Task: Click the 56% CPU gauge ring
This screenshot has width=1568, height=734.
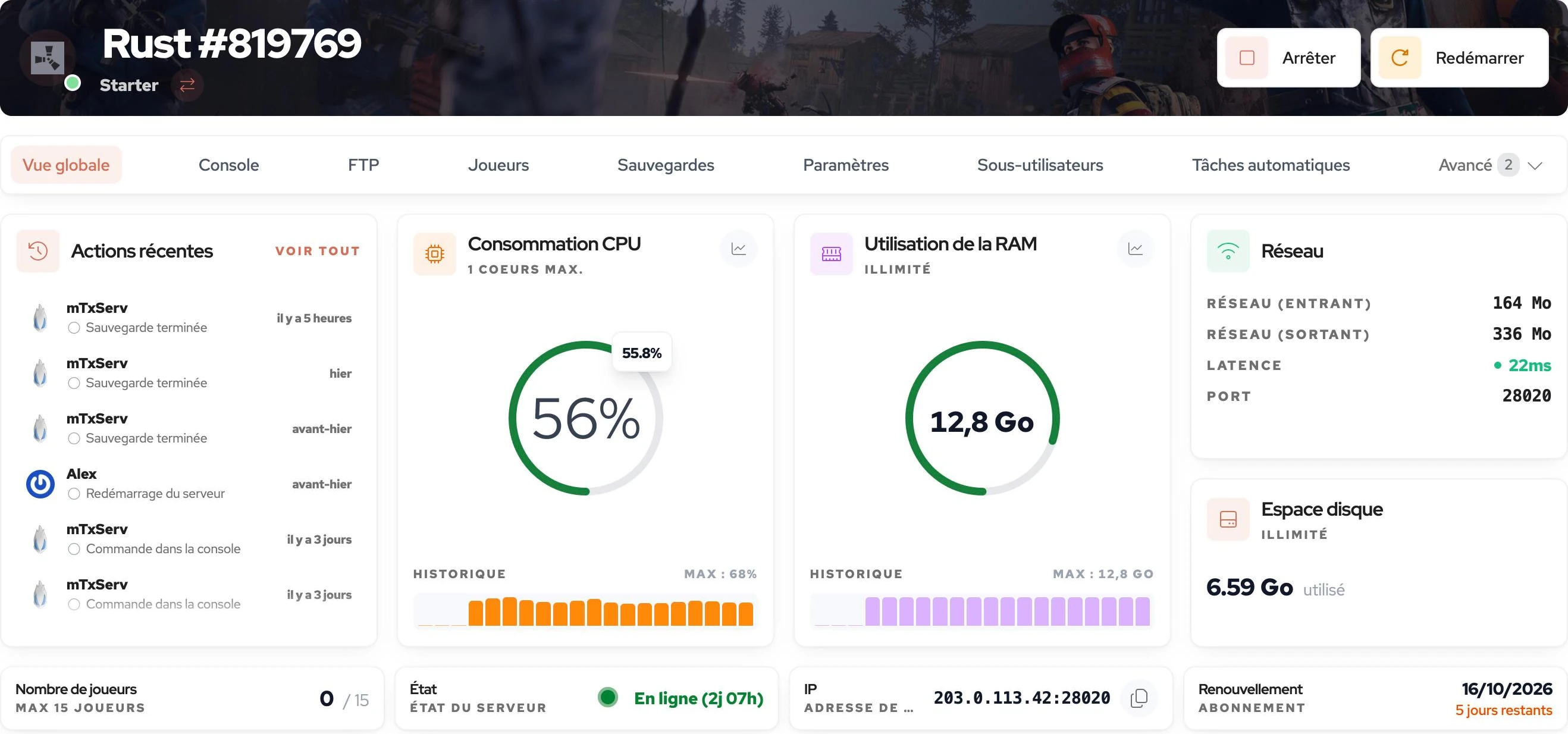Action: pyautogui.click(x=585, y=418)
